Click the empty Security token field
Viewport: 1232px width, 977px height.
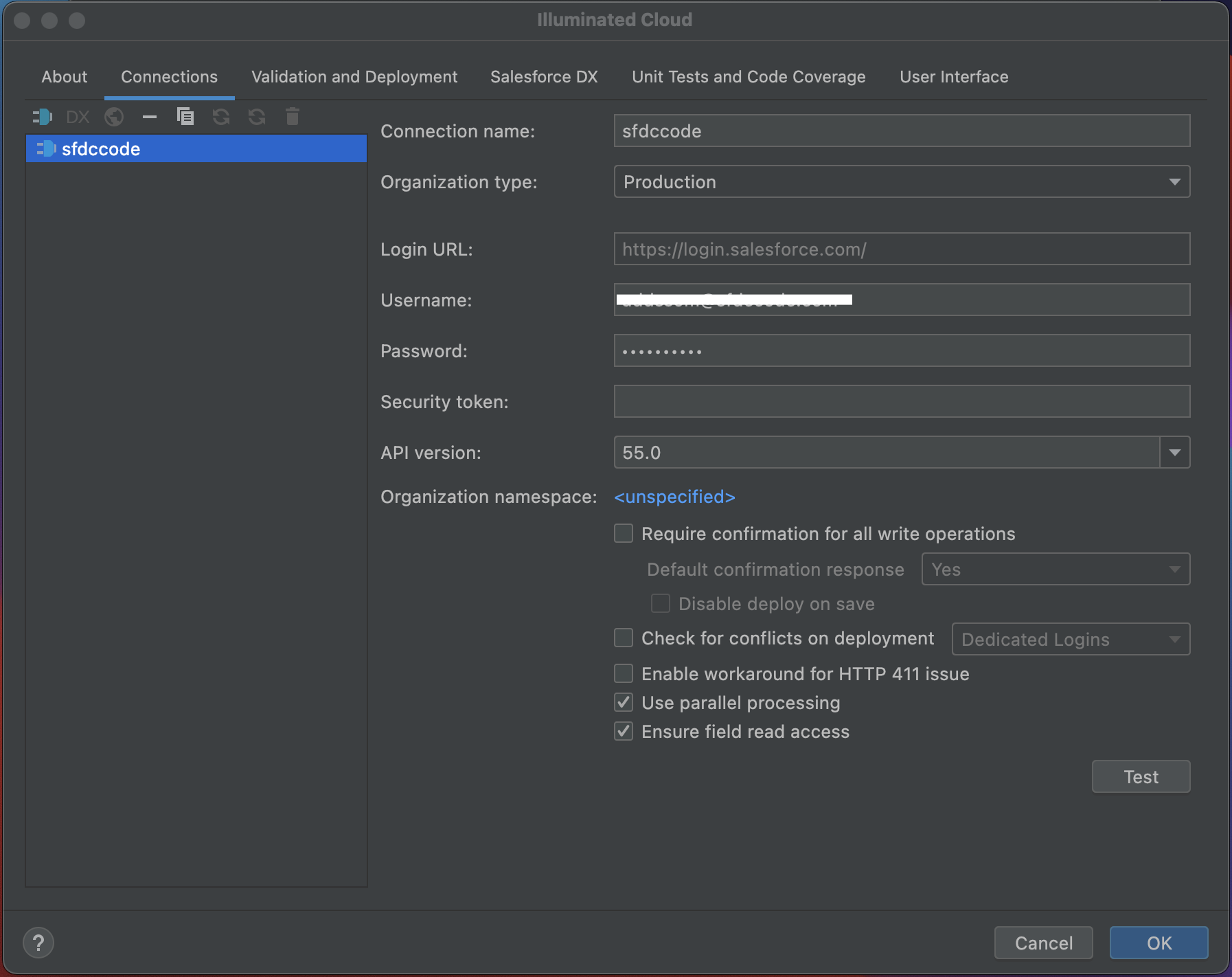tap(902, 401)
